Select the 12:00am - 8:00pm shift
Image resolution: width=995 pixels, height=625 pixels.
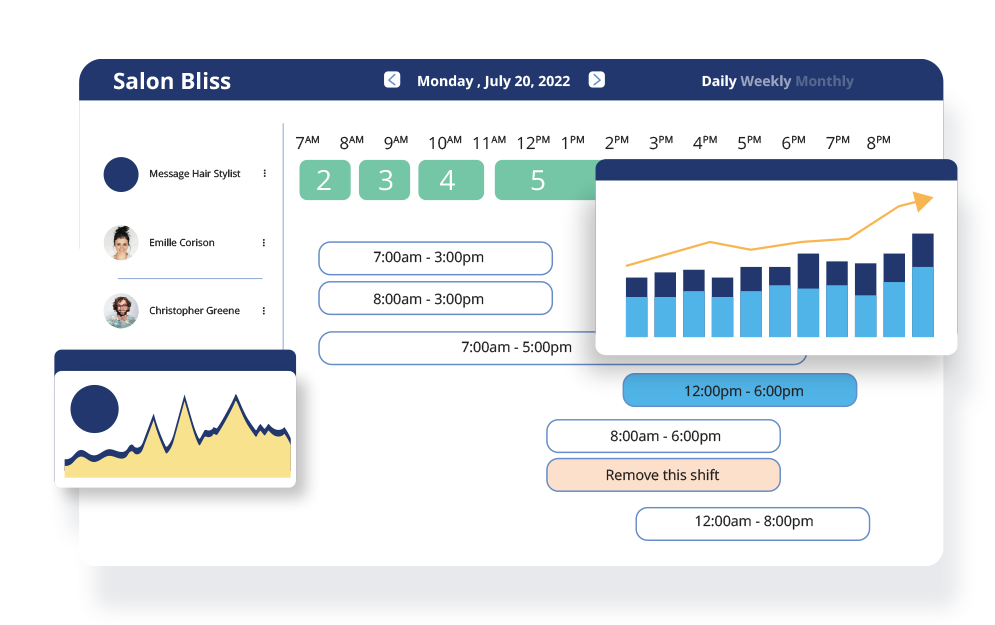coord(753,522)
